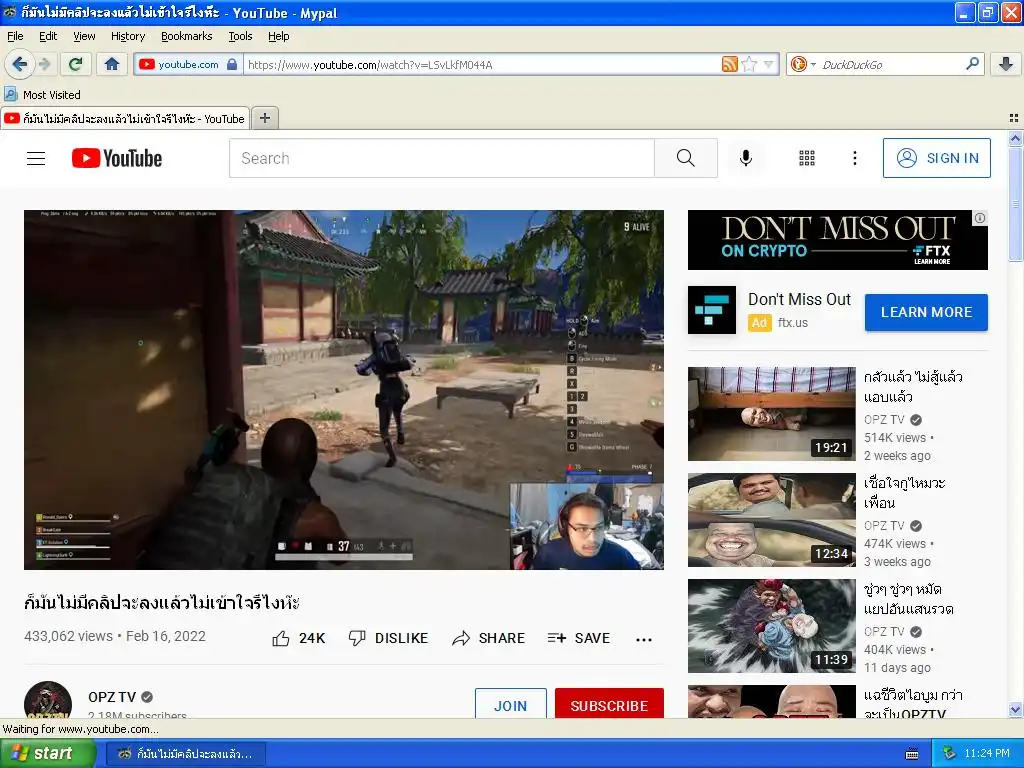Click the FTX logo icon in the ad
This screenshot has width=1024, height=768.
pyautogui.click(x=712, y=310)
